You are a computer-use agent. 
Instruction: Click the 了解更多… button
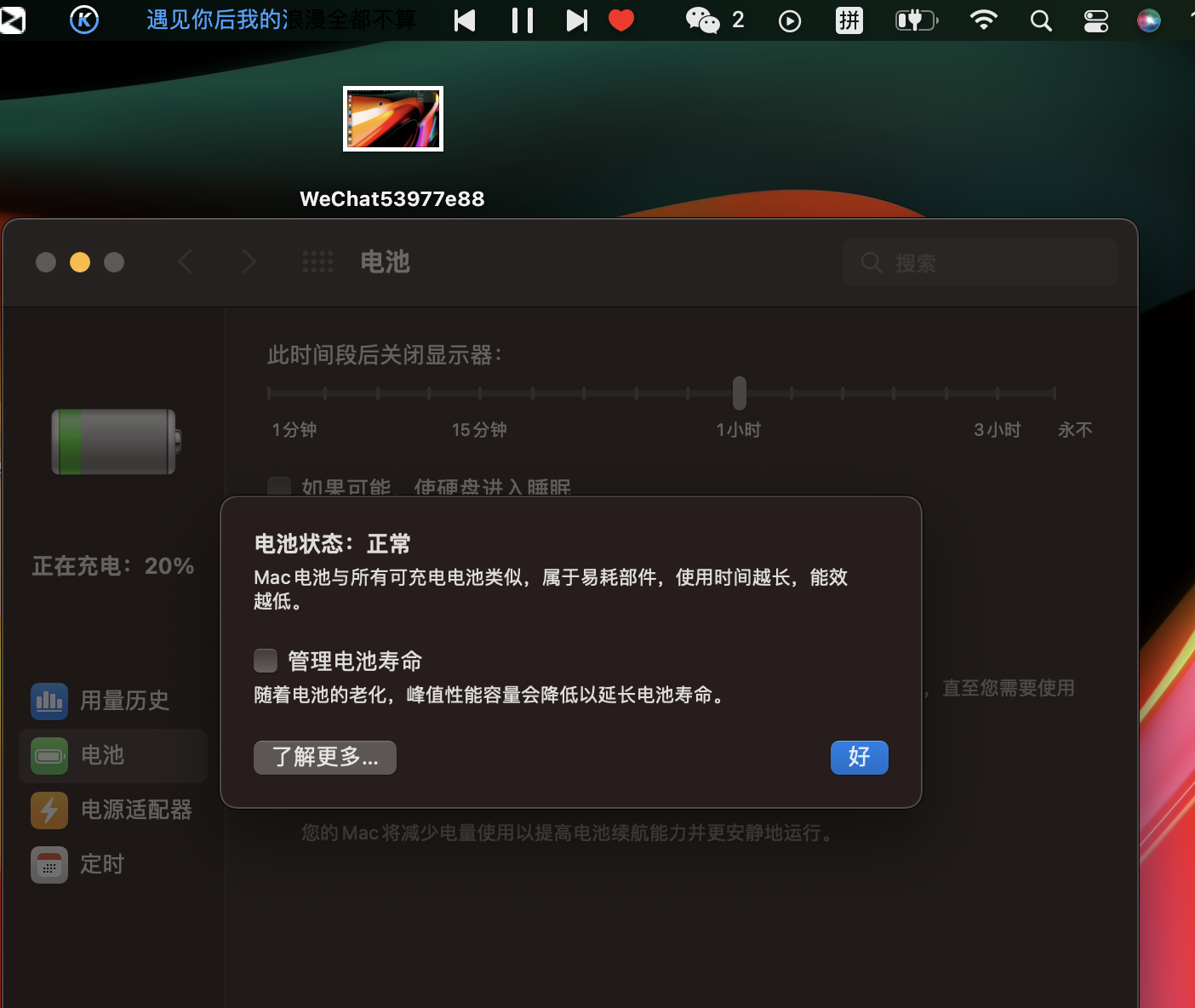[x=325, y=757]
